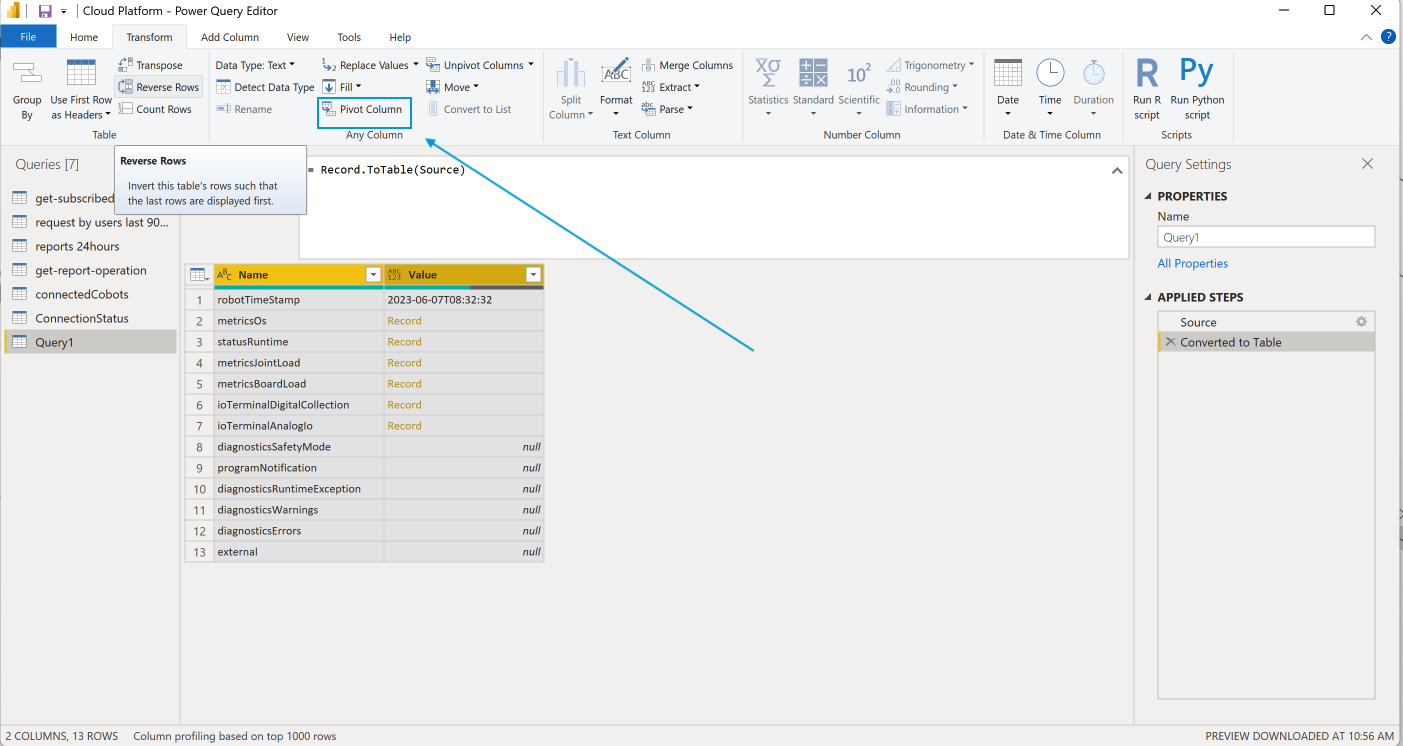Open the gear settings for the Source step
The image size is (1403, 746).
[1361, 321]
